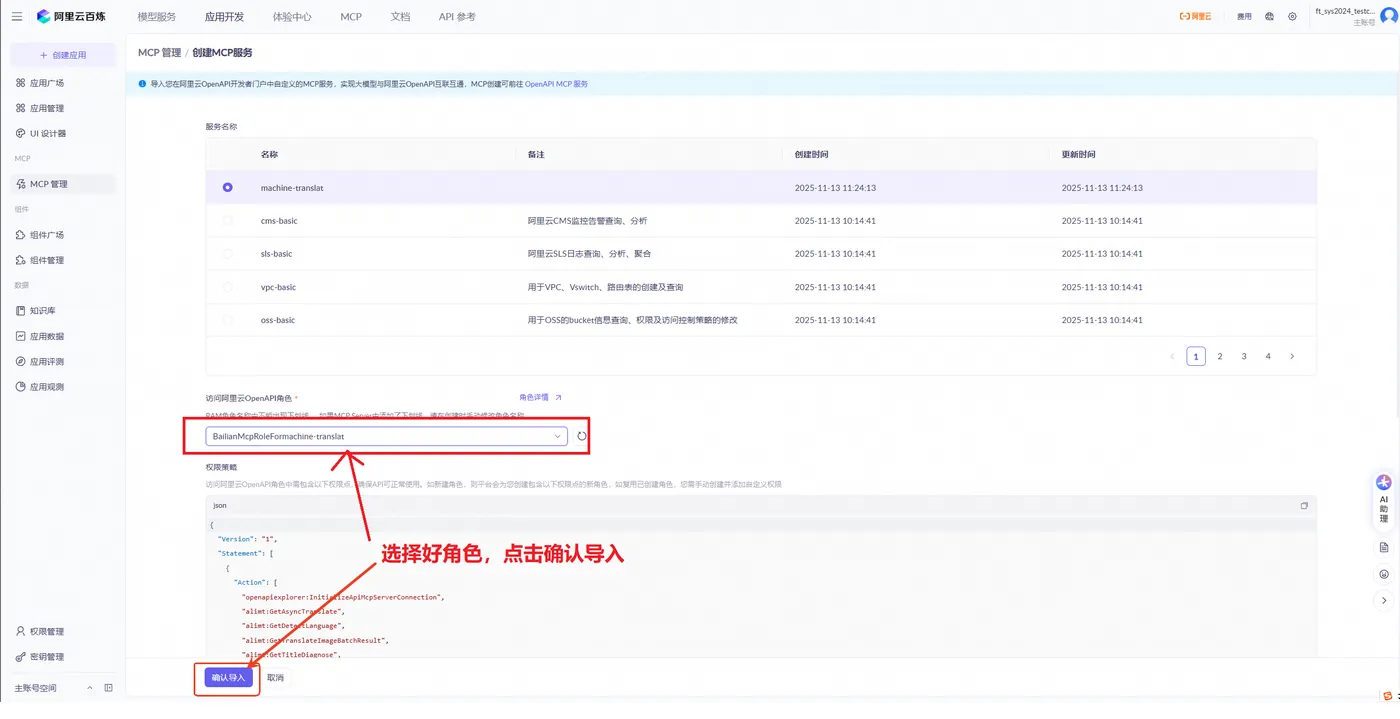This screenshot has width=1400, height=719.
Task: Click the 取消 button
Action: click(x=275, y=678)
